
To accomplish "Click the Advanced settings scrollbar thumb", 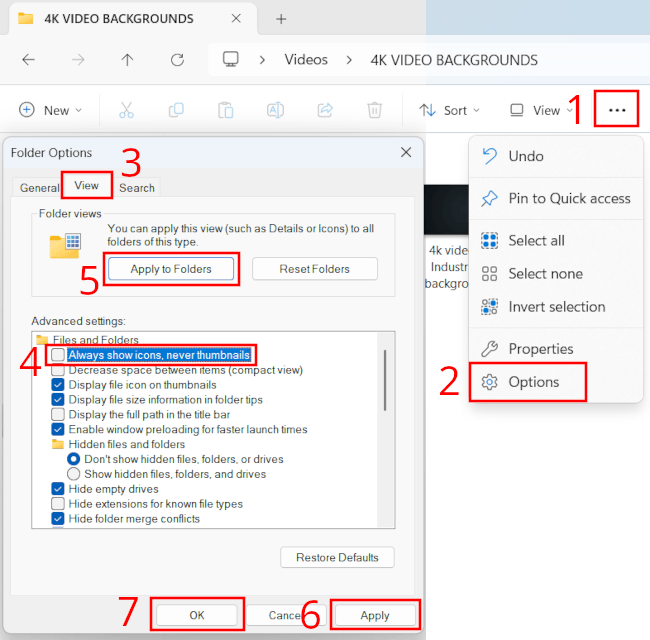I will [385, 380].
